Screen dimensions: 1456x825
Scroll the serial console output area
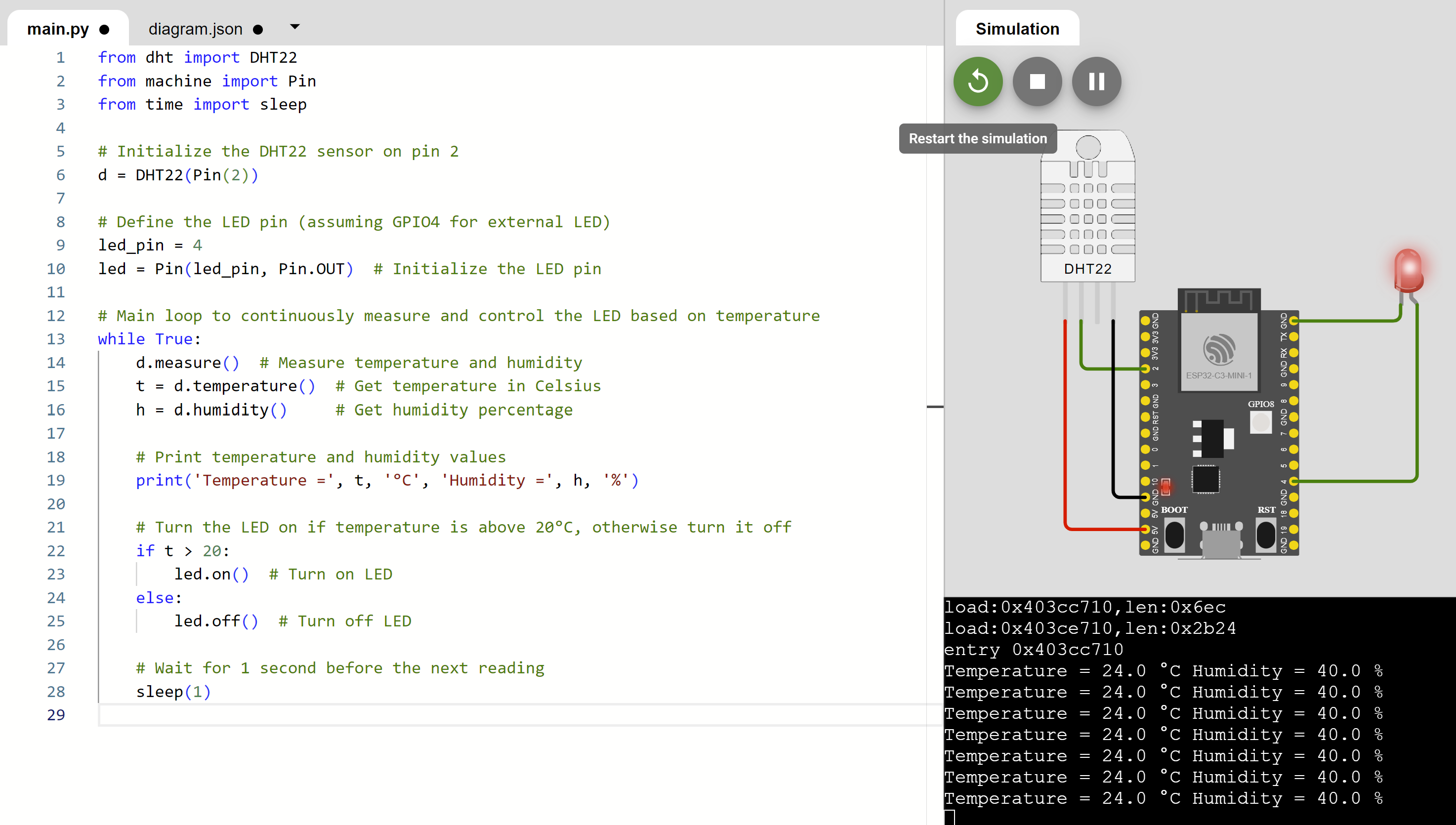pyautogui.click(x=1197, y=710)
